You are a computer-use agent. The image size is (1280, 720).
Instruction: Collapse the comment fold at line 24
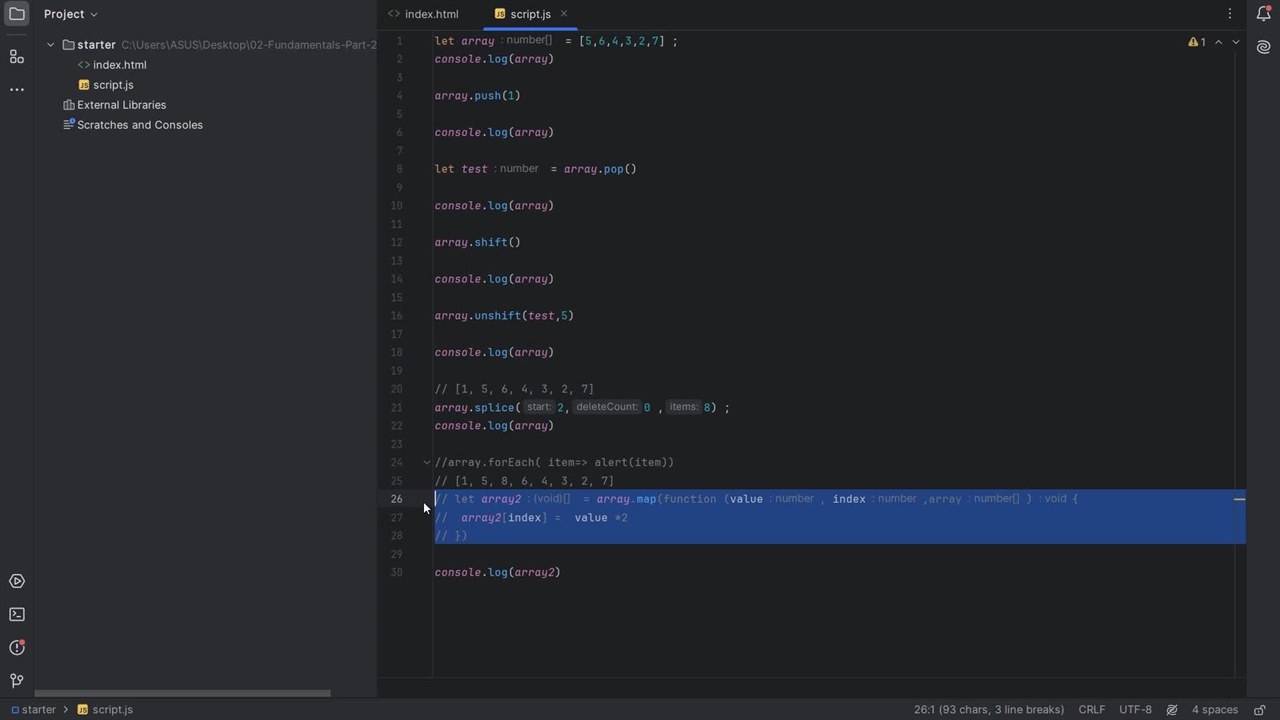pyautogui.click(x=426, y=462)
